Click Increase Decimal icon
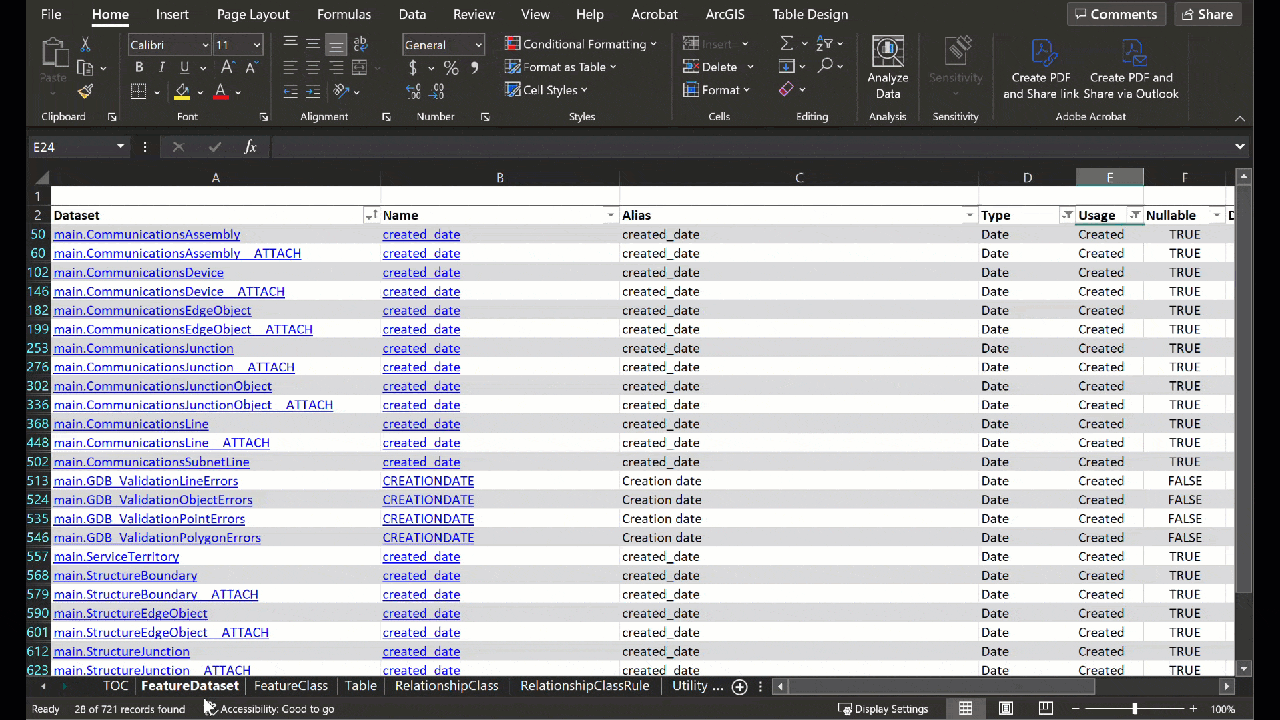 [413, 91]
